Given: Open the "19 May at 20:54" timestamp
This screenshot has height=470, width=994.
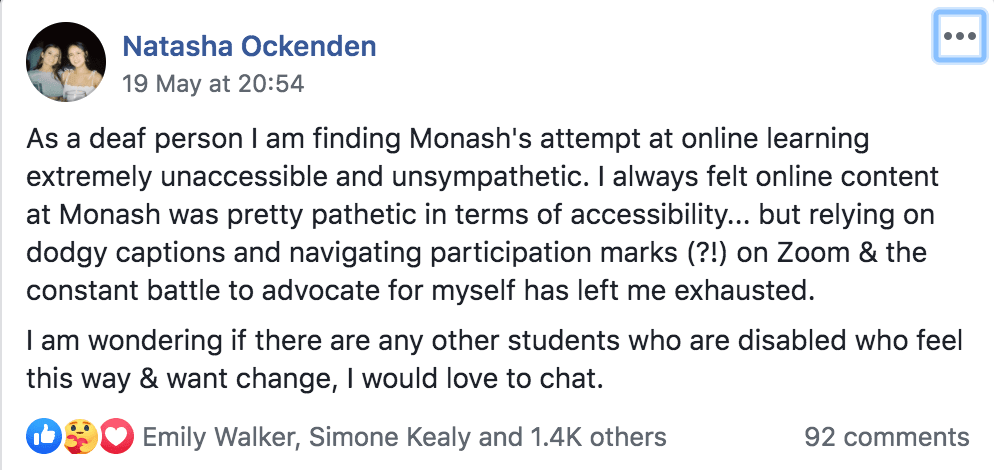Looking at the screenshot, I should tap(212, 84).
